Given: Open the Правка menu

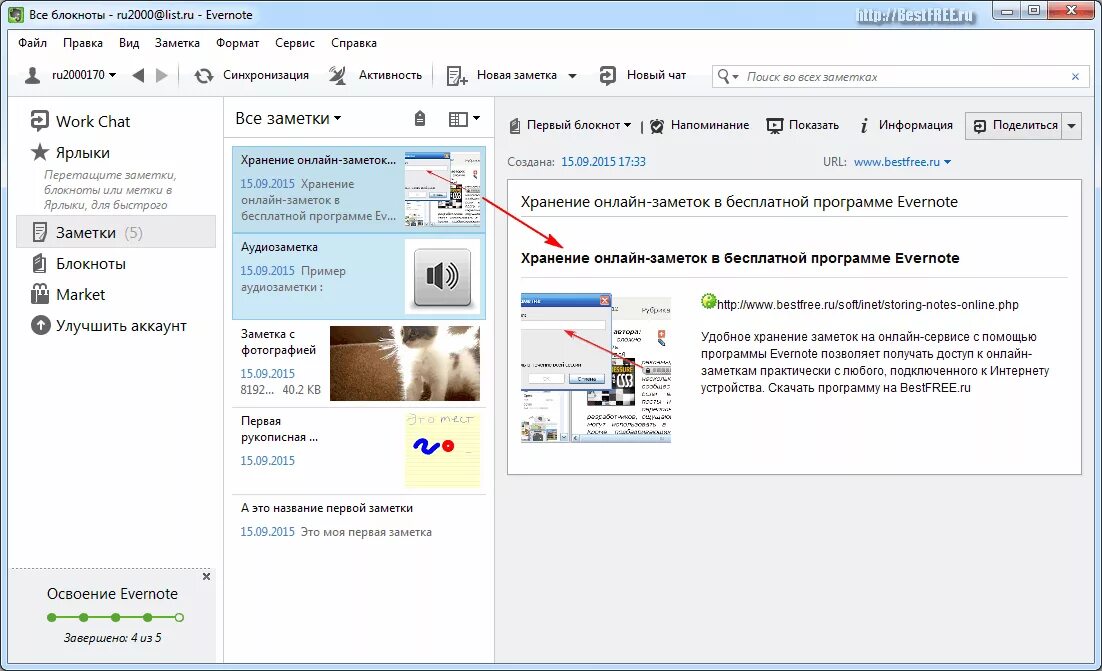Looking at the screenshot, I should tap(83, 43).
